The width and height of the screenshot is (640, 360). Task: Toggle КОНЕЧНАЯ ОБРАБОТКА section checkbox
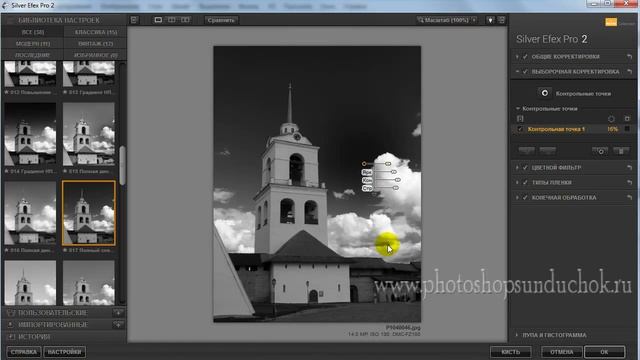525,198
